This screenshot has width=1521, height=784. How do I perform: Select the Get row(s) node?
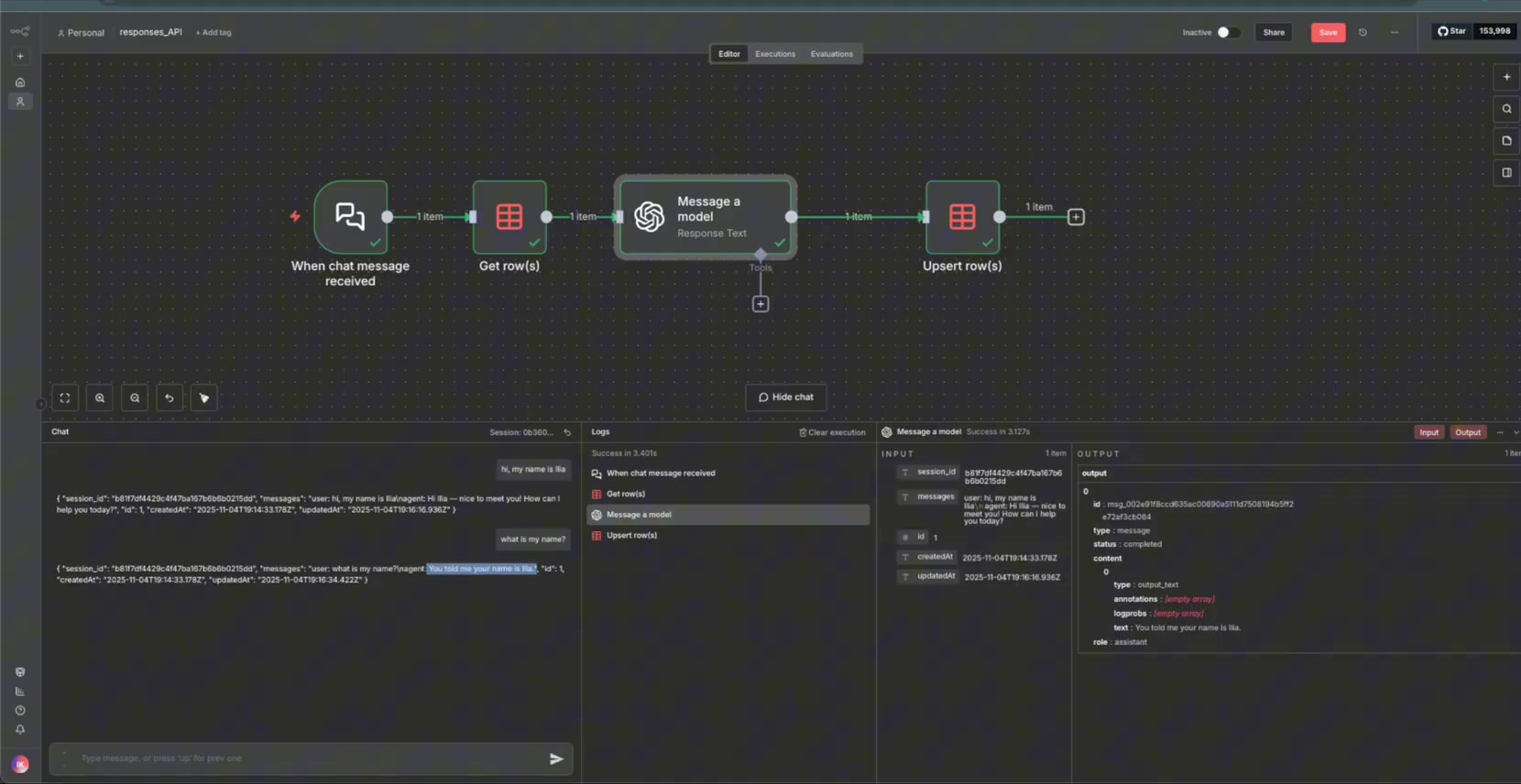[x=509, y=217]
